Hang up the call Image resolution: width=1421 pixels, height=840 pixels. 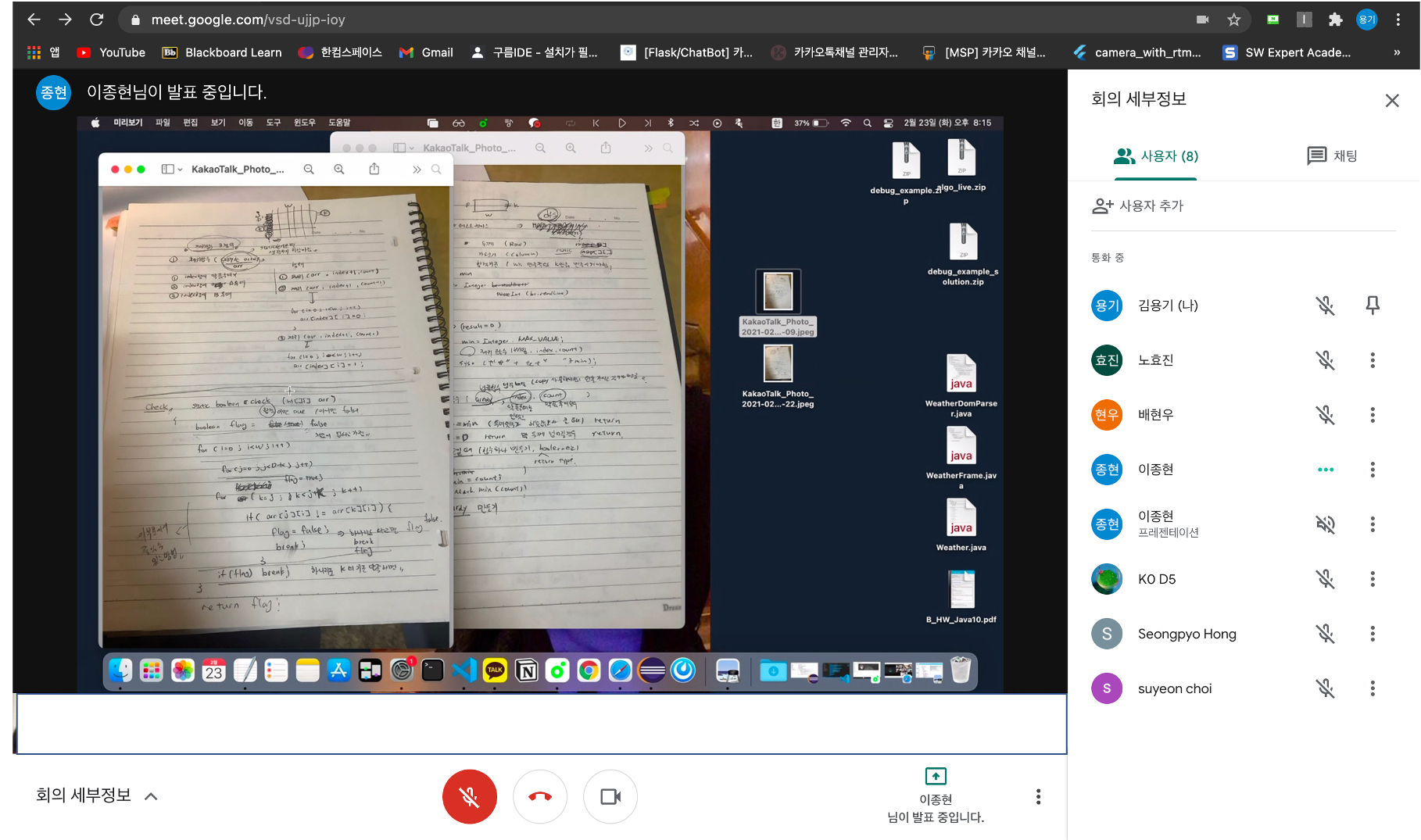[540, 796]
